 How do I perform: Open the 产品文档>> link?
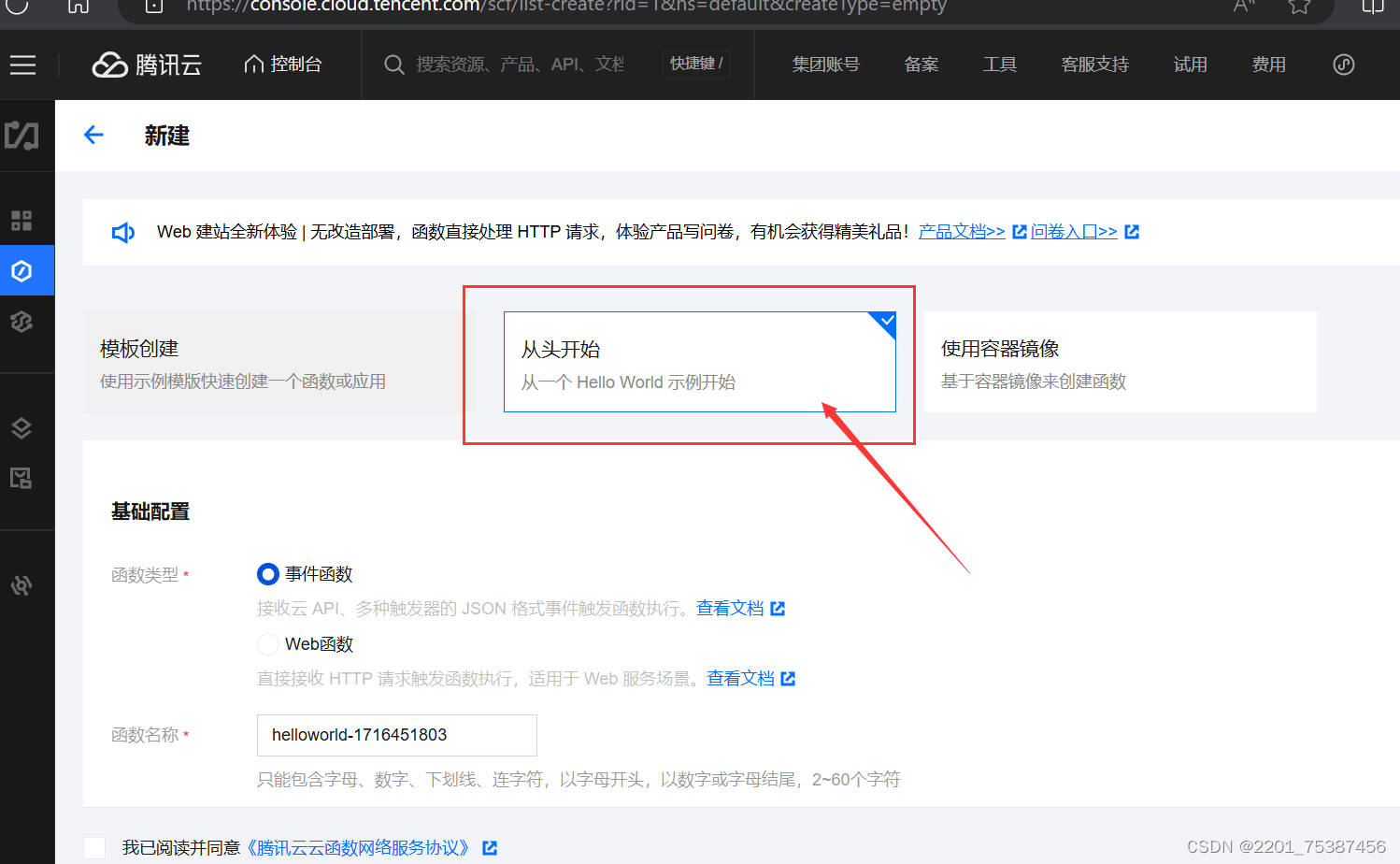962,232
